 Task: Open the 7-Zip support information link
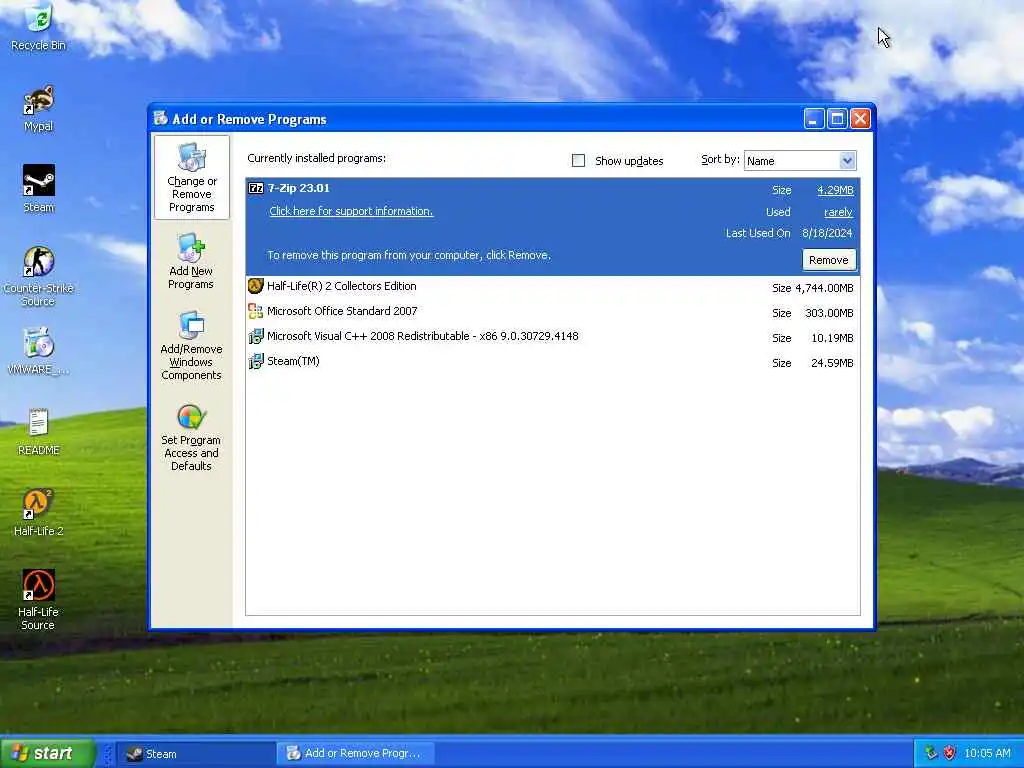351,211
